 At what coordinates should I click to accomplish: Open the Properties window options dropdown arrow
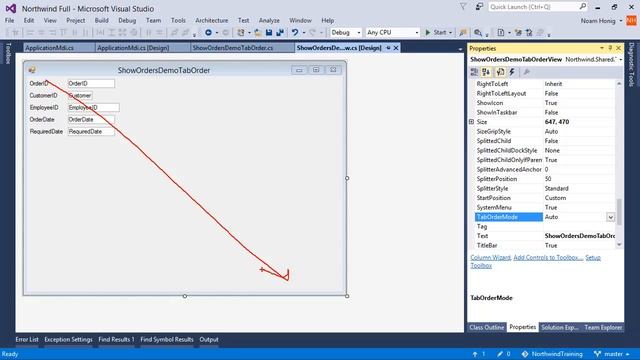click(602, 48)
